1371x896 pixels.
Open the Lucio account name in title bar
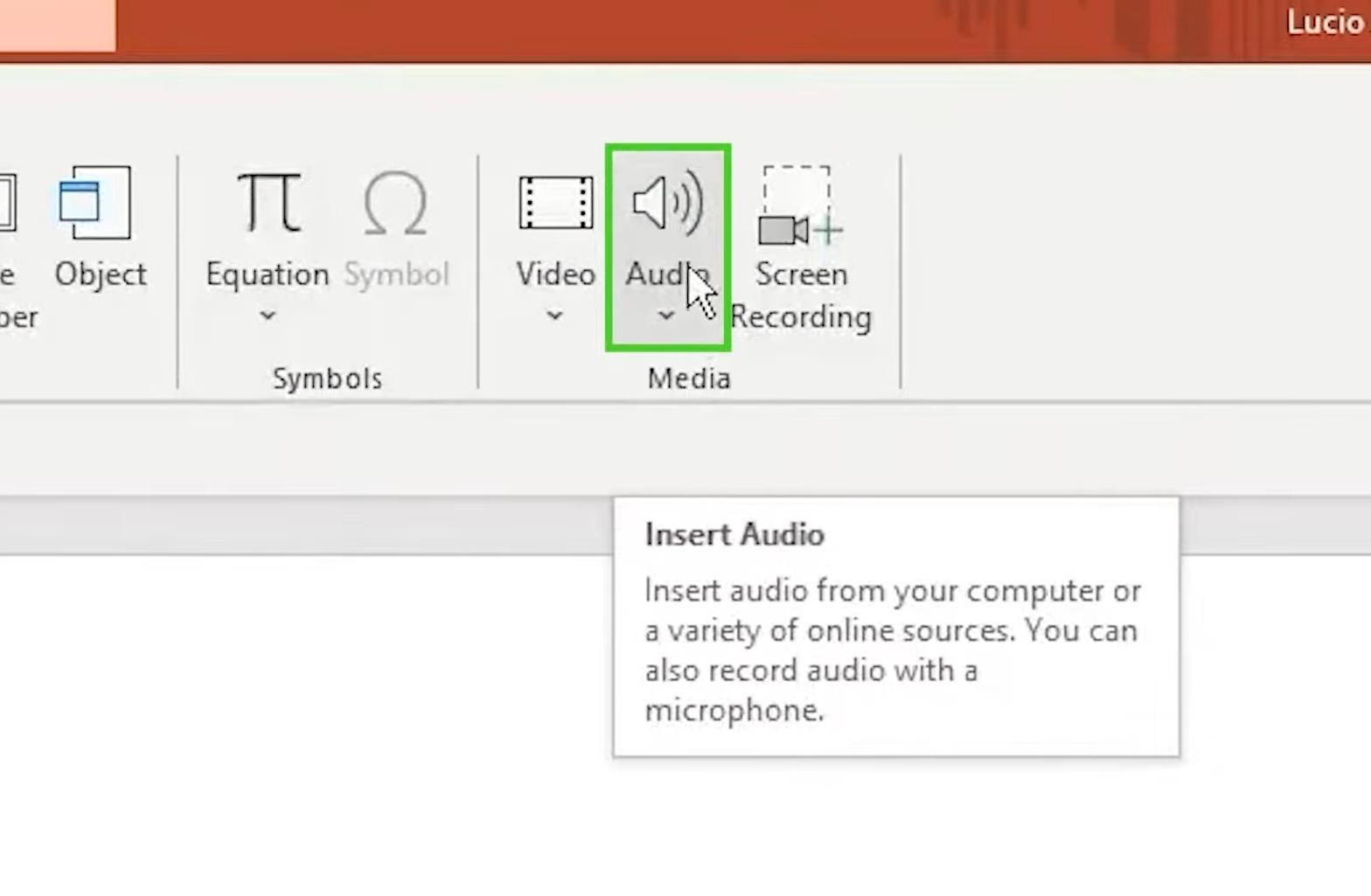click(x=1326, y=23)
